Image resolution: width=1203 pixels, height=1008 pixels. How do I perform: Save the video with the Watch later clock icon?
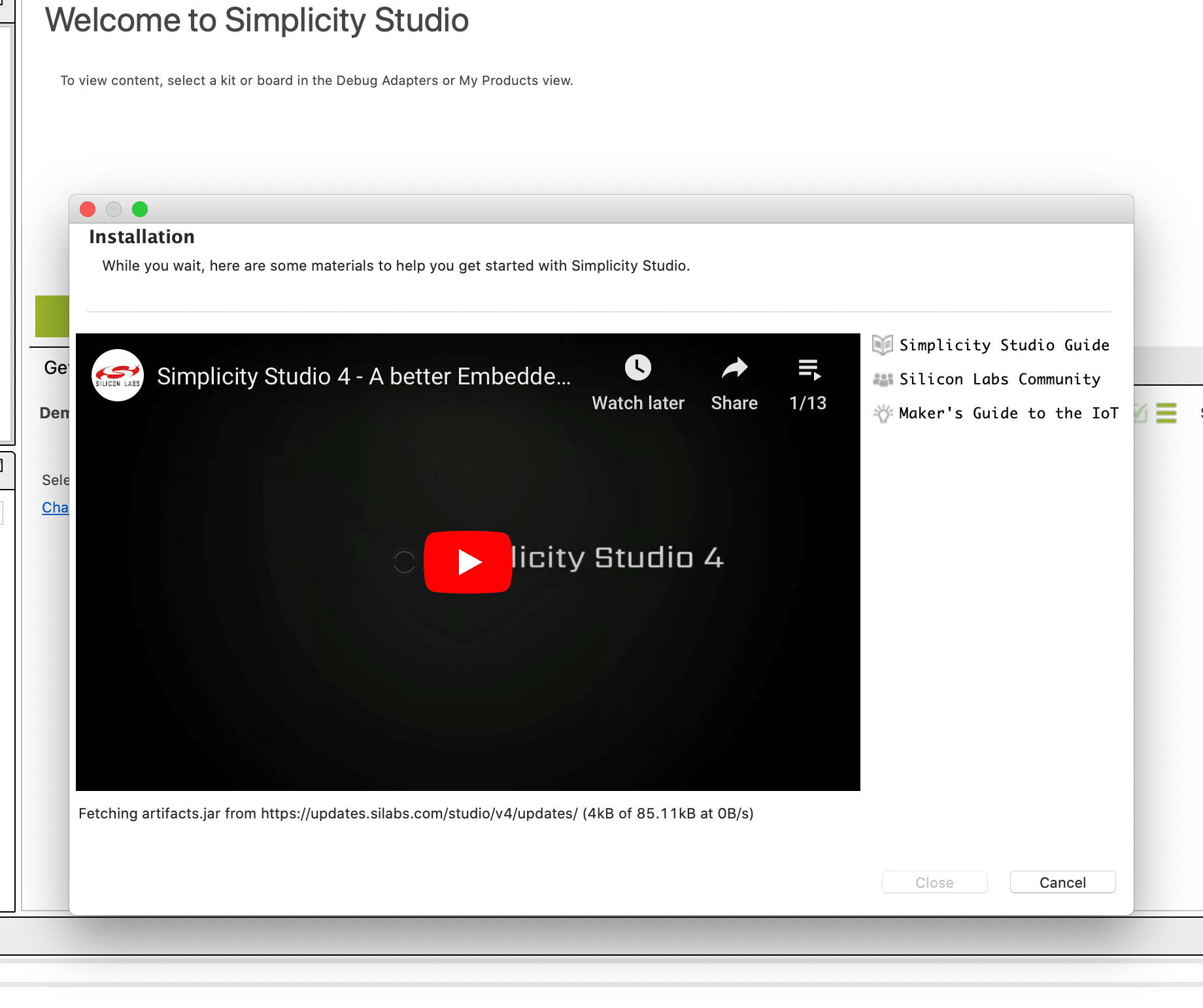(637, 368)
